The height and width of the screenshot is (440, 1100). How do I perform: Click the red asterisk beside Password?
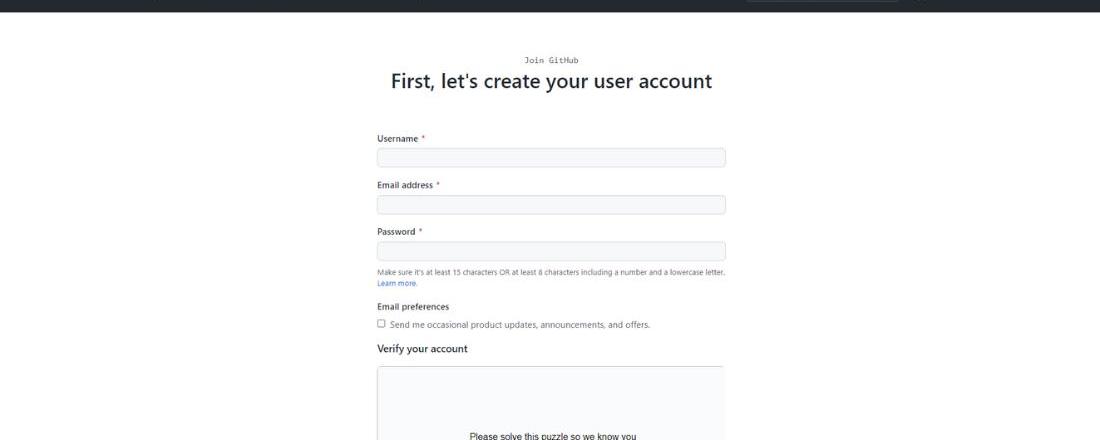point(420,232)
